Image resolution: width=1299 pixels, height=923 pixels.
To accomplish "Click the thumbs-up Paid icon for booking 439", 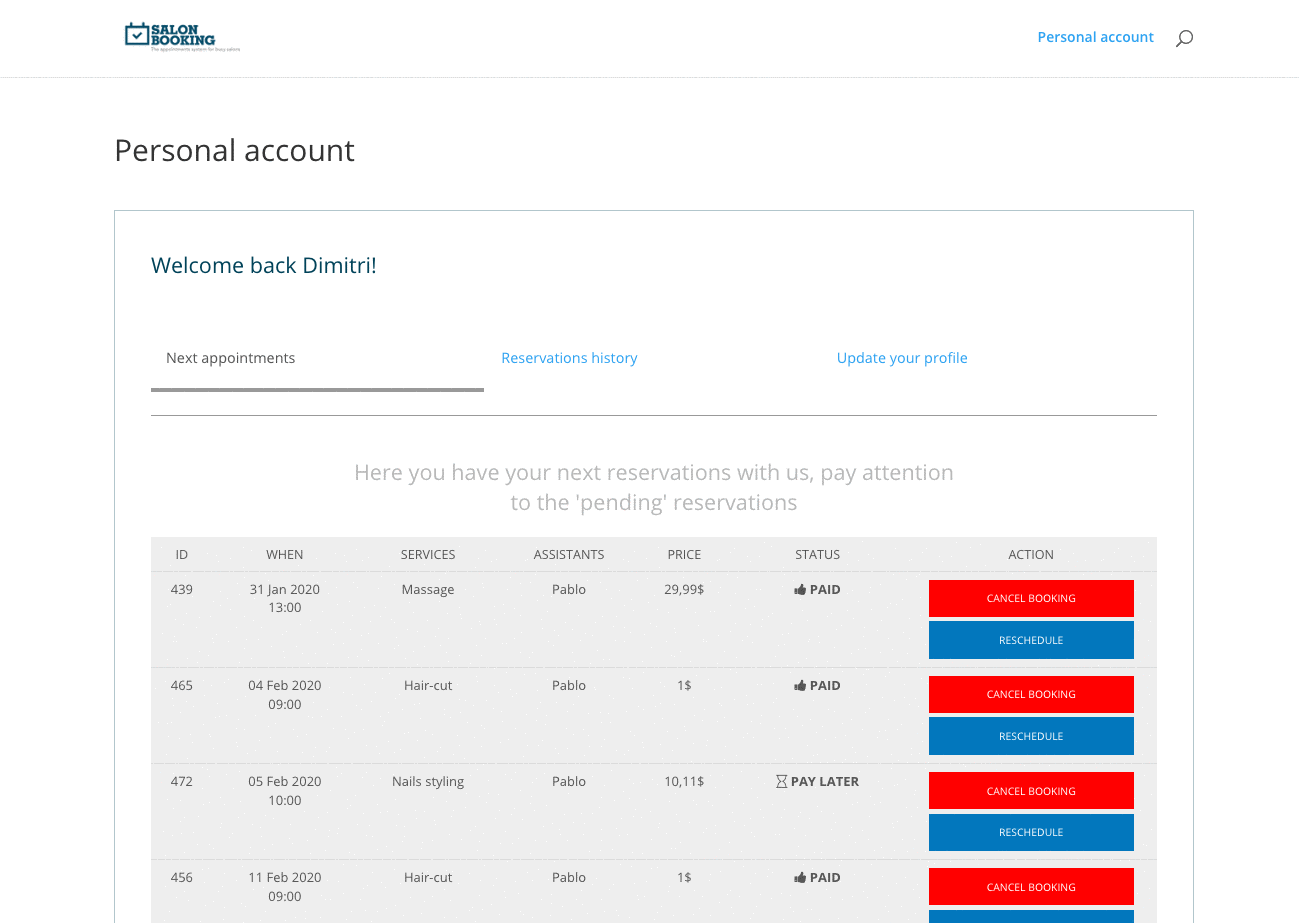I will [x=800, y=590].
